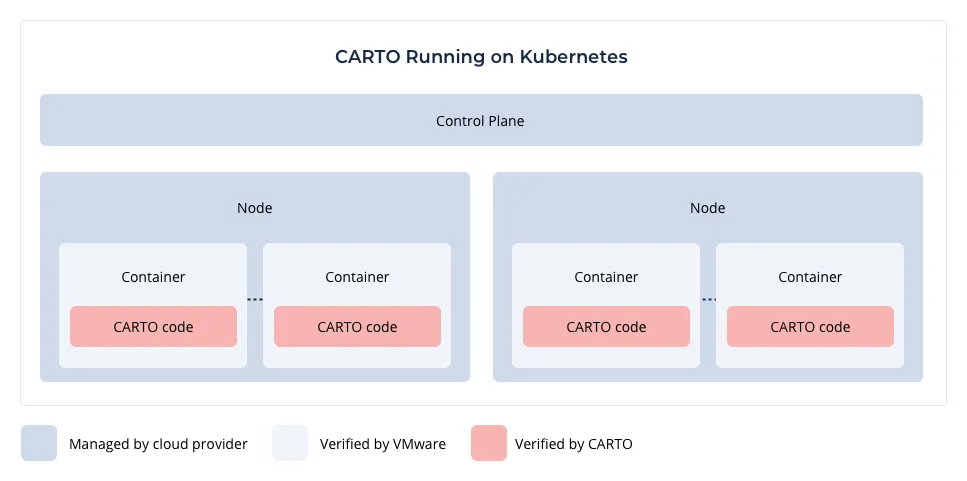This screenshot has height=481, width=967.
Task: Click the "Verified by CARTO" legend text
Action: [573, 444]
